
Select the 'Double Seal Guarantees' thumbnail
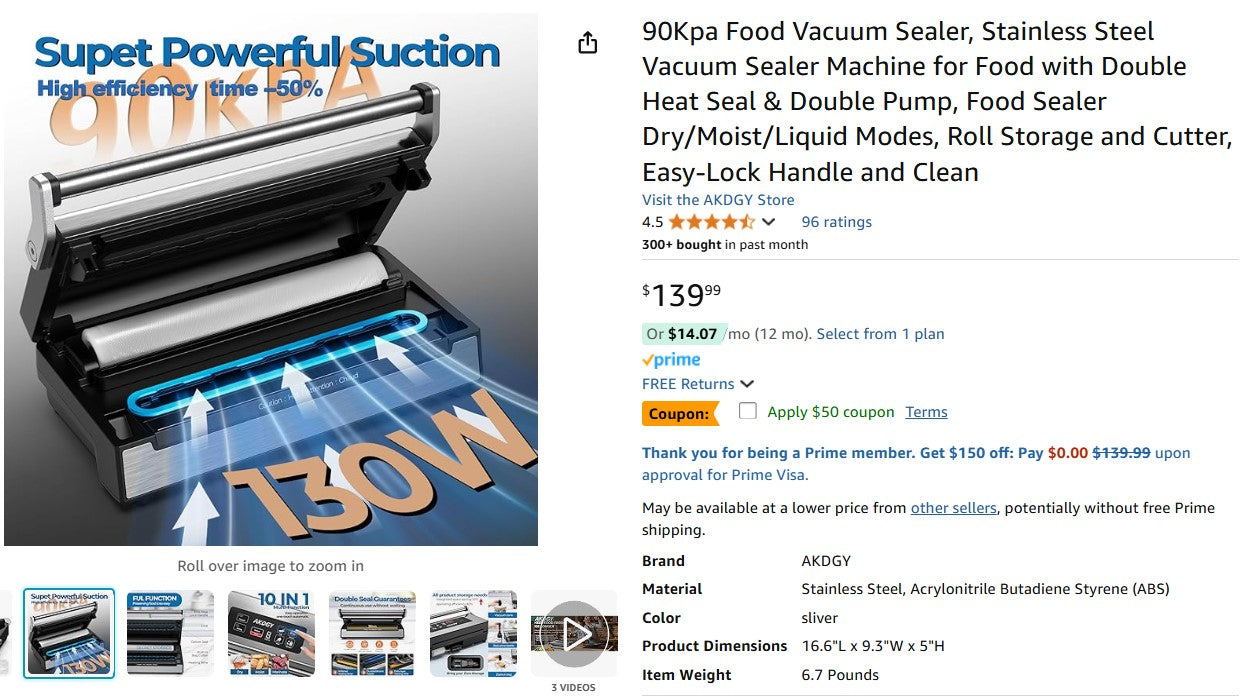pos(372,633)
